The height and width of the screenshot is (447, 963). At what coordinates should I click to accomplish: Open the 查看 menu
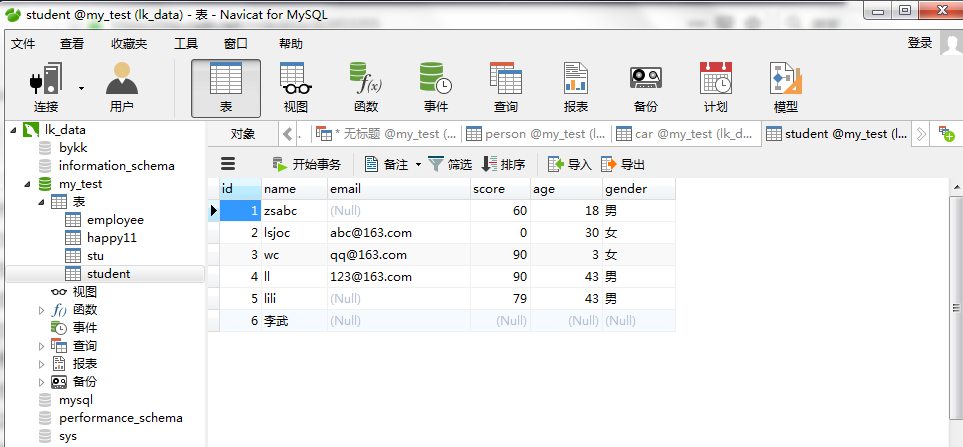(x=71, y=44)
